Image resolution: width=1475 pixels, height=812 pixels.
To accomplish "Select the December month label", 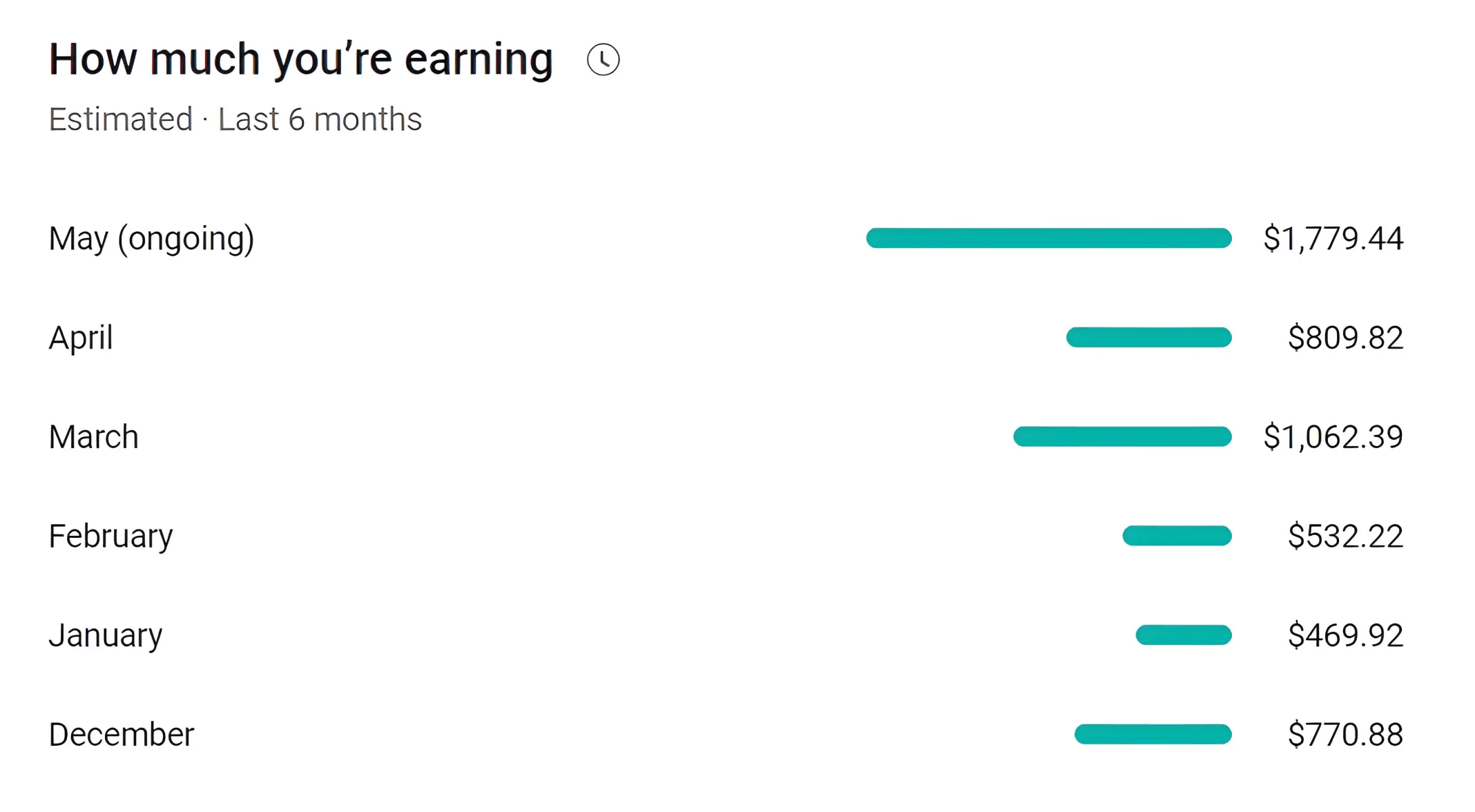I will click(122, 735).
